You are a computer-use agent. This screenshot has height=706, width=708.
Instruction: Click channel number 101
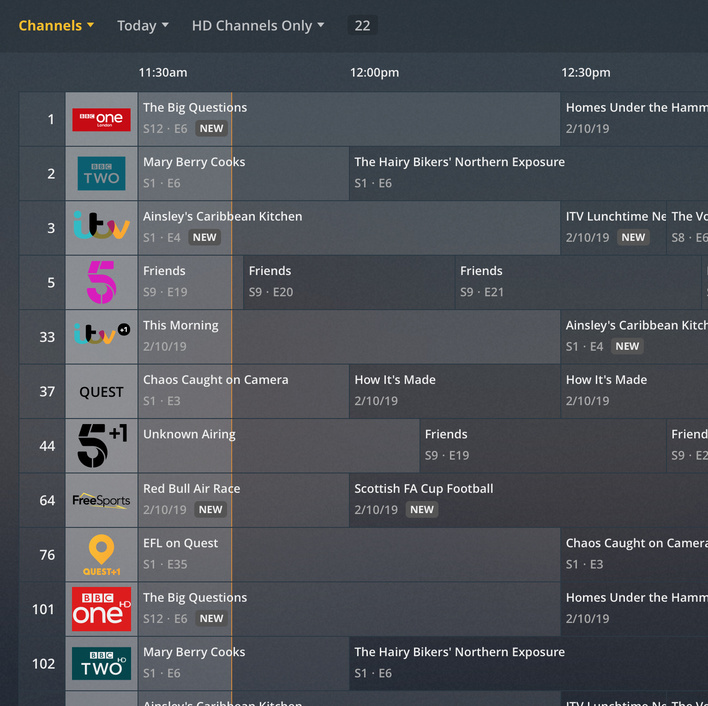click(x=43, y=609)
